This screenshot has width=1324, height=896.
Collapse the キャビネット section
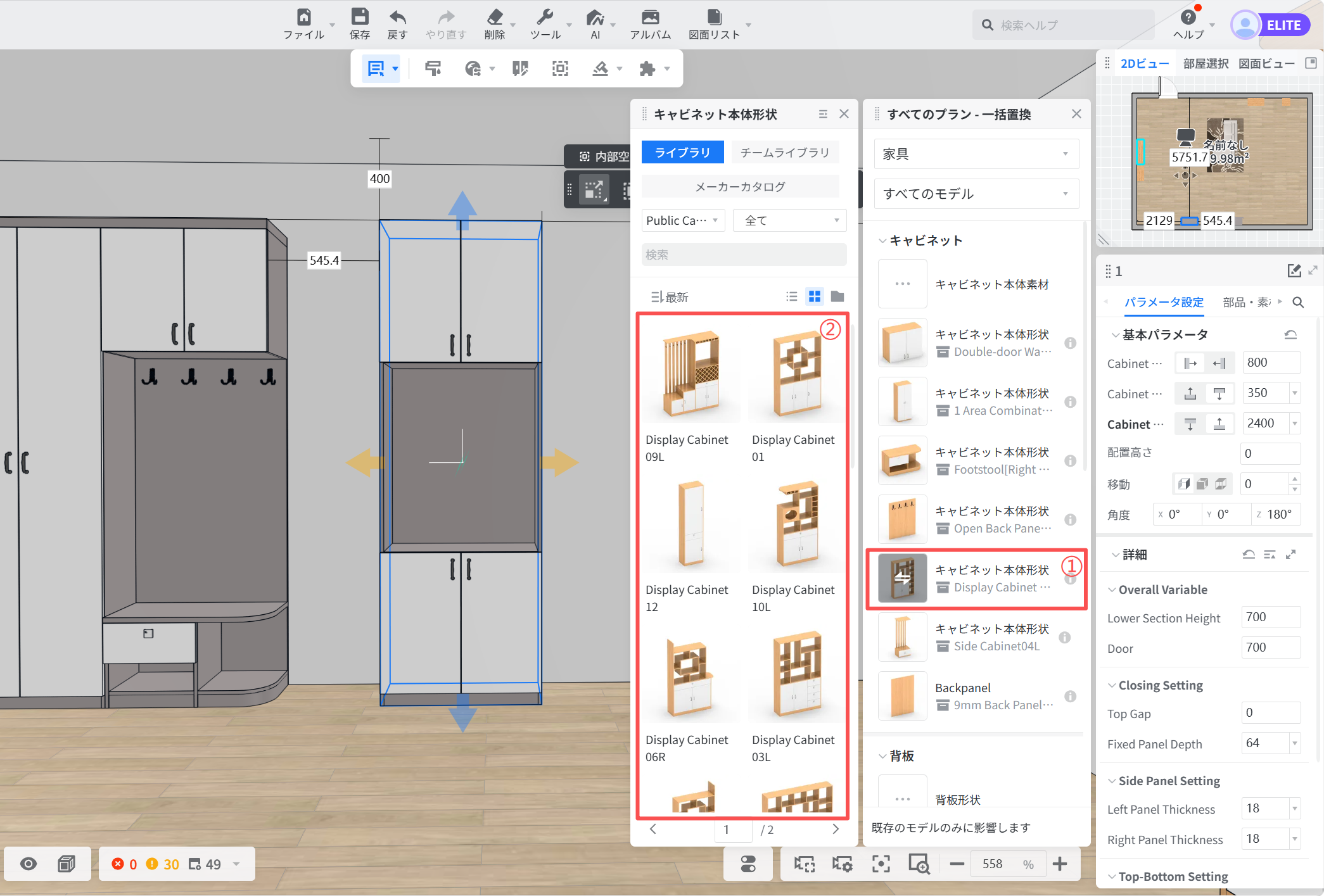(882, 241)
